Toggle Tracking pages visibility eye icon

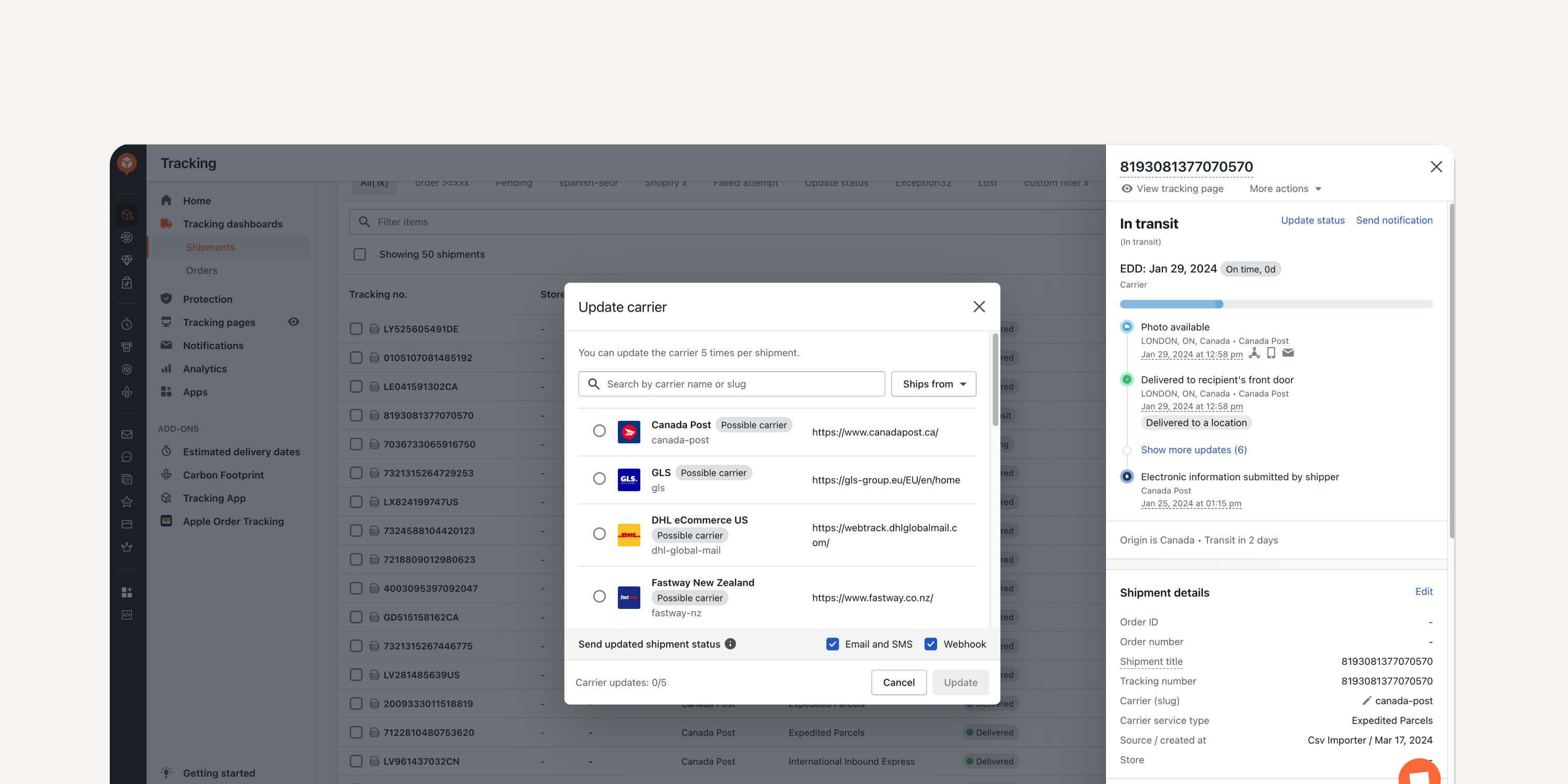point(293,322)
